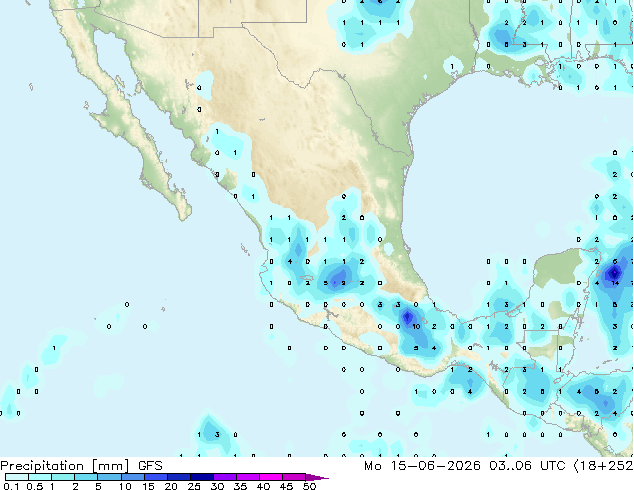Select the legend swatch between 10 and 15
634x490 pixels.
tap(132, 477)
